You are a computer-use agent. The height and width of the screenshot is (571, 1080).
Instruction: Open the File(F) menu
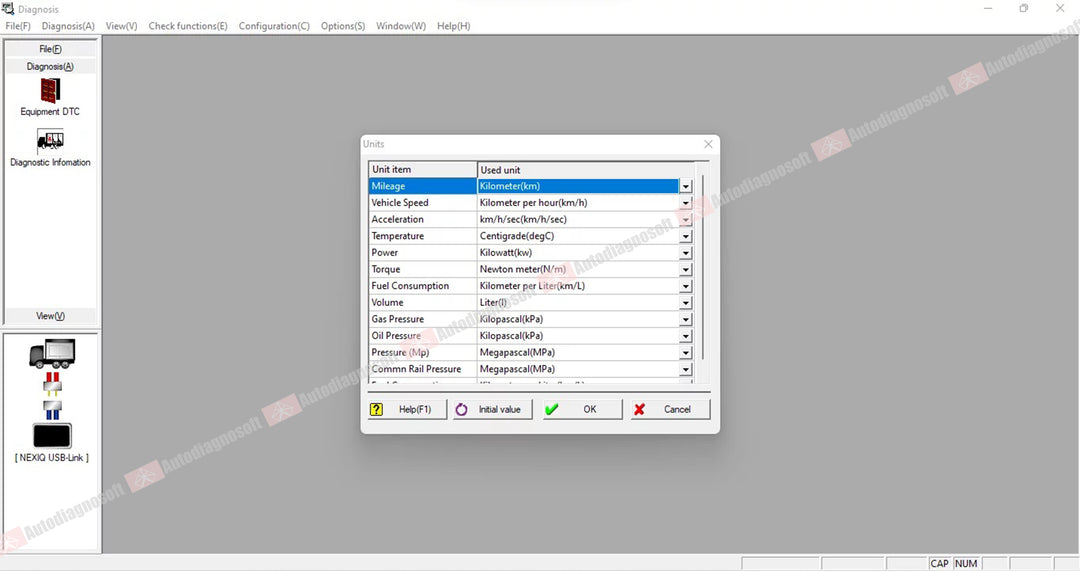pyautogui.click(x=18, y=26)
